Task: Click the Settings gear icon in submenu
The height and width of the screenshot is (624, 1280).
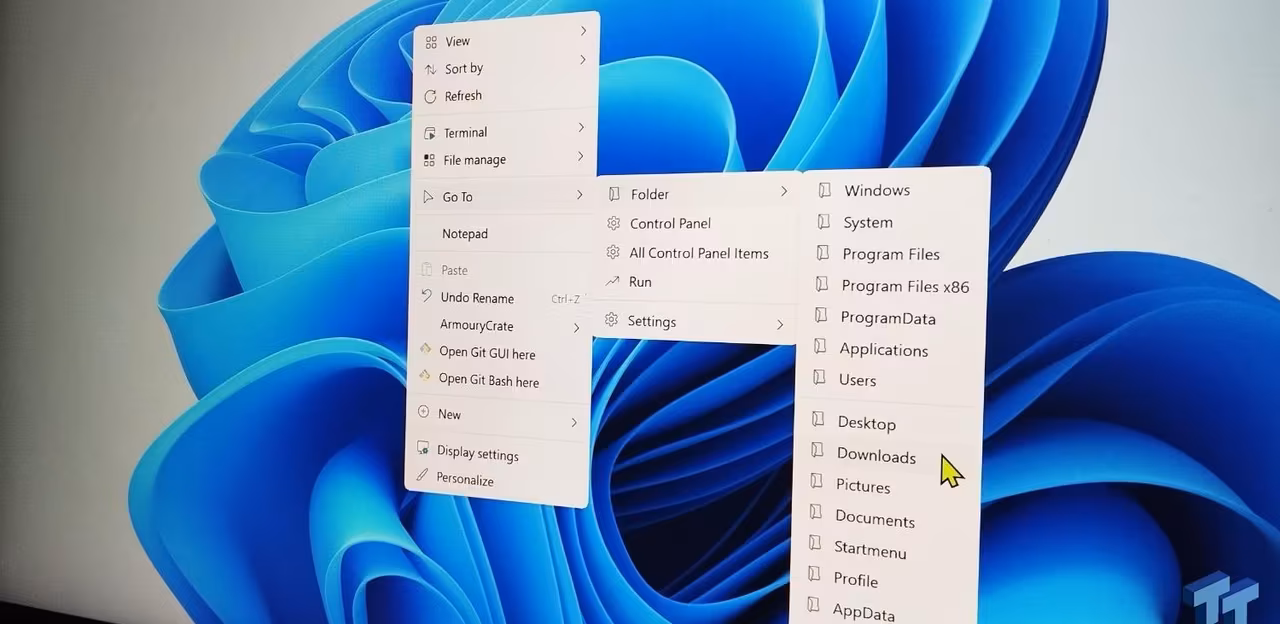Action: pos(612,320)
